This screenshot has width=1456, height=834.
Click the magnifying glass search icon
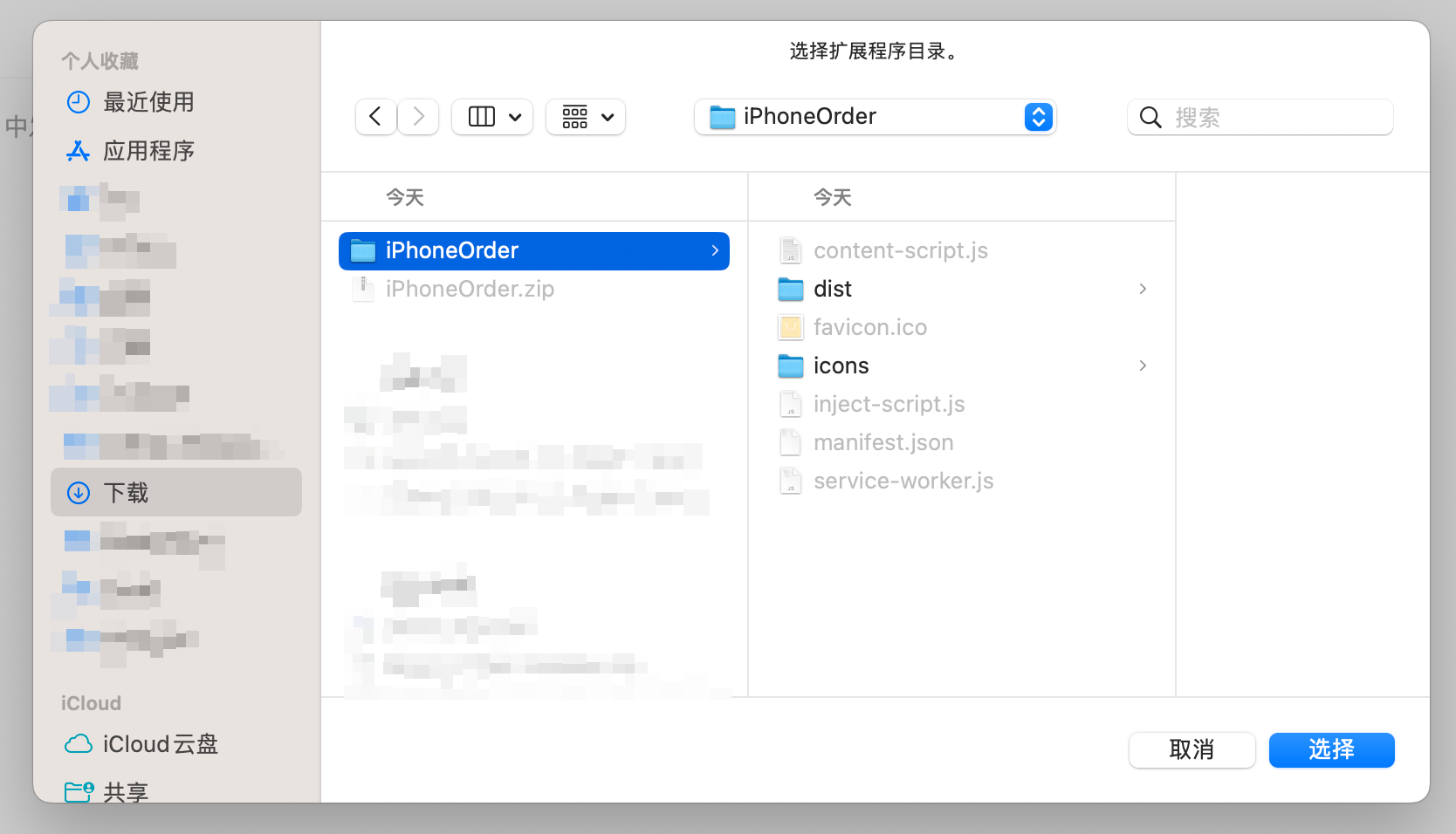click(x=1150, y=117)
